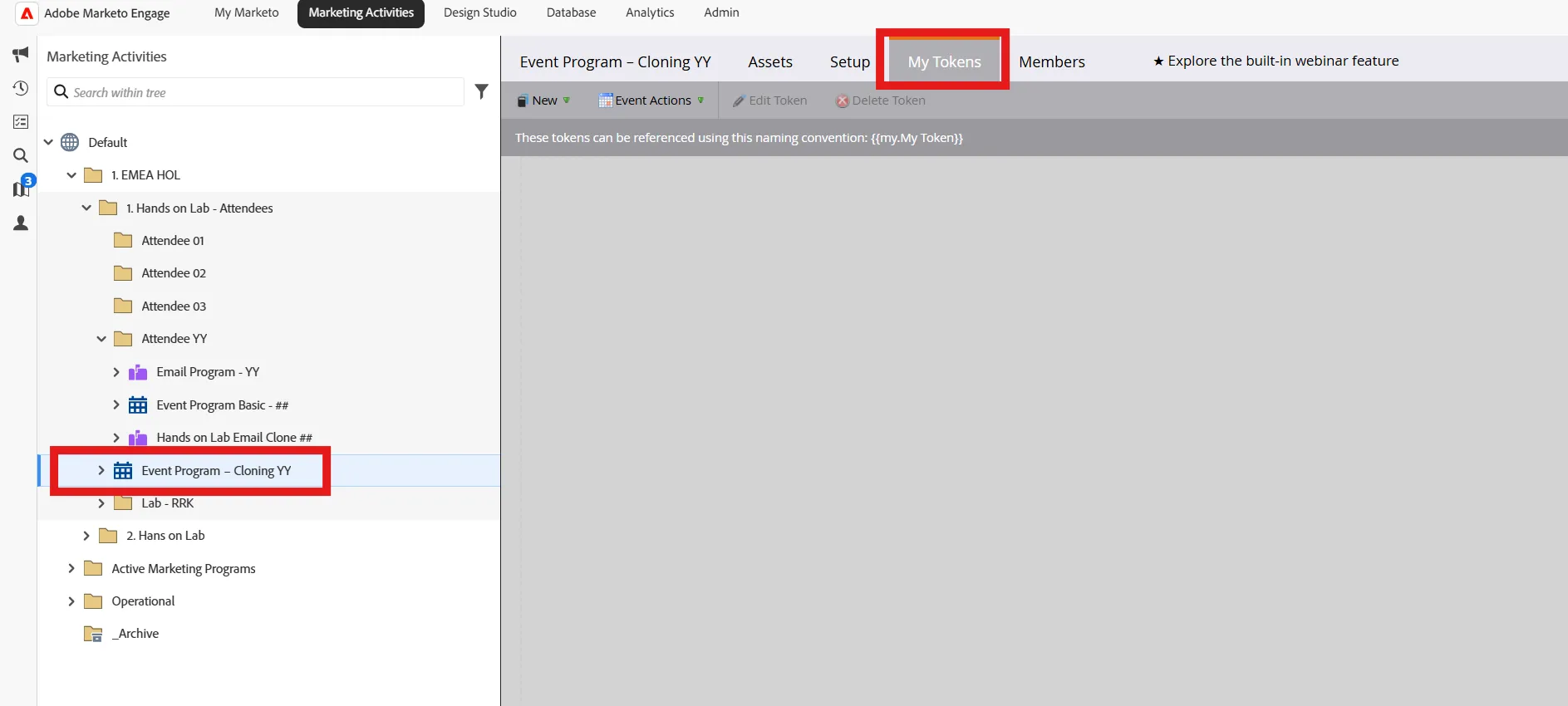Select the Lab - RRK tree row
Screen dimensions: 1568x706
[x=269, y=503]
